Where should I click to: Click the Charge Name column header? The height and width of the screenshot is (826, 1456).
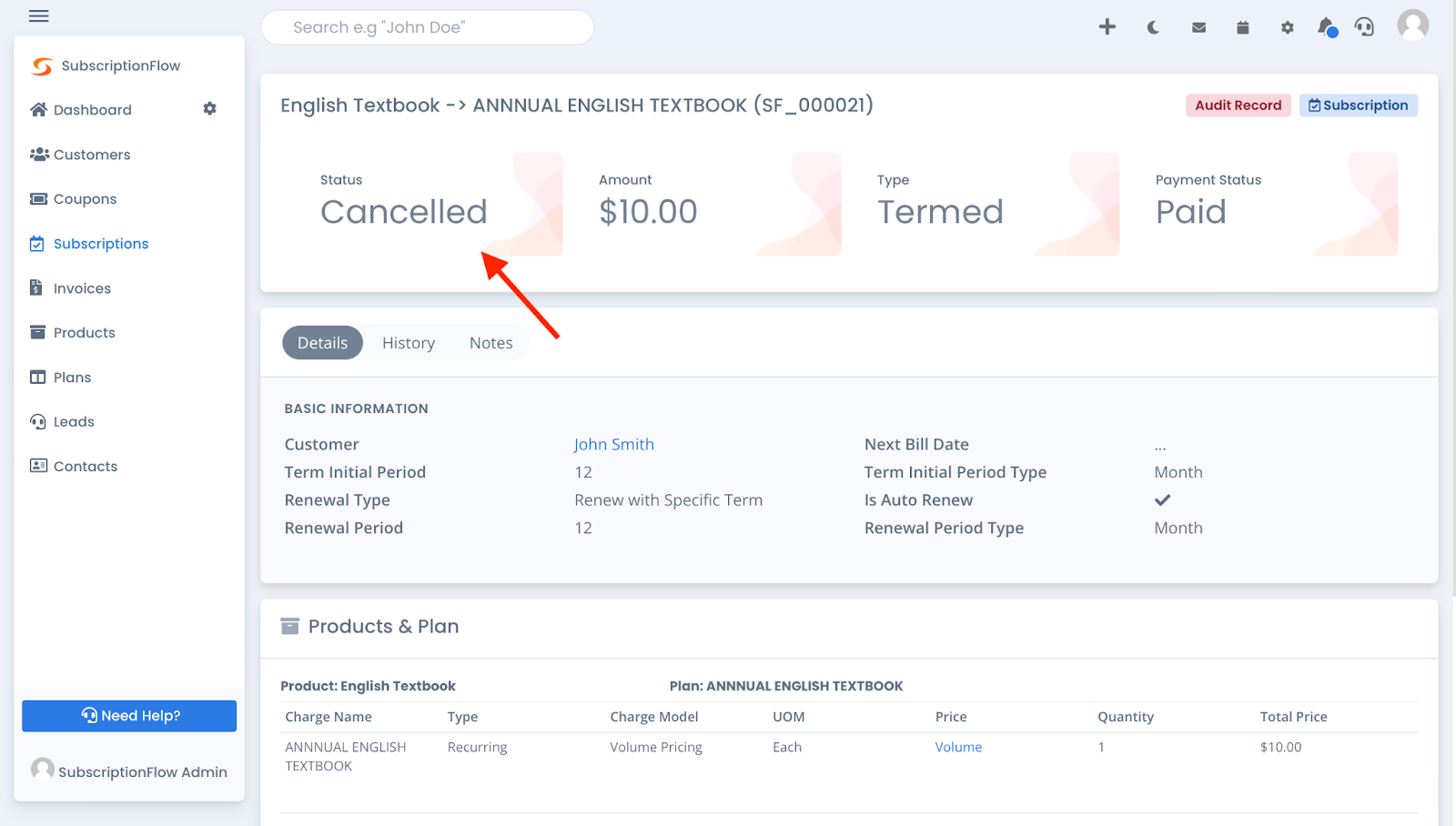pos(329,718)
